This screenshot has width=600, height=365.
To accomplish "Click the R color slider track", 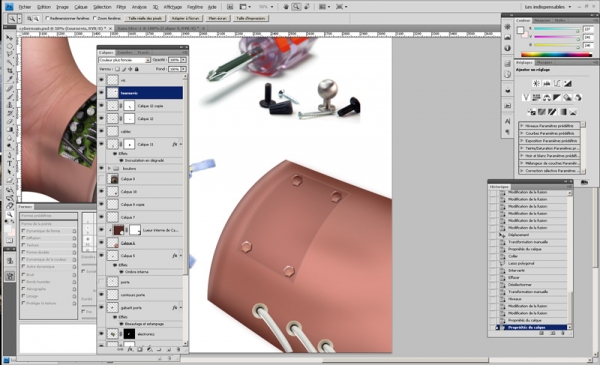I will coord(557,29).
